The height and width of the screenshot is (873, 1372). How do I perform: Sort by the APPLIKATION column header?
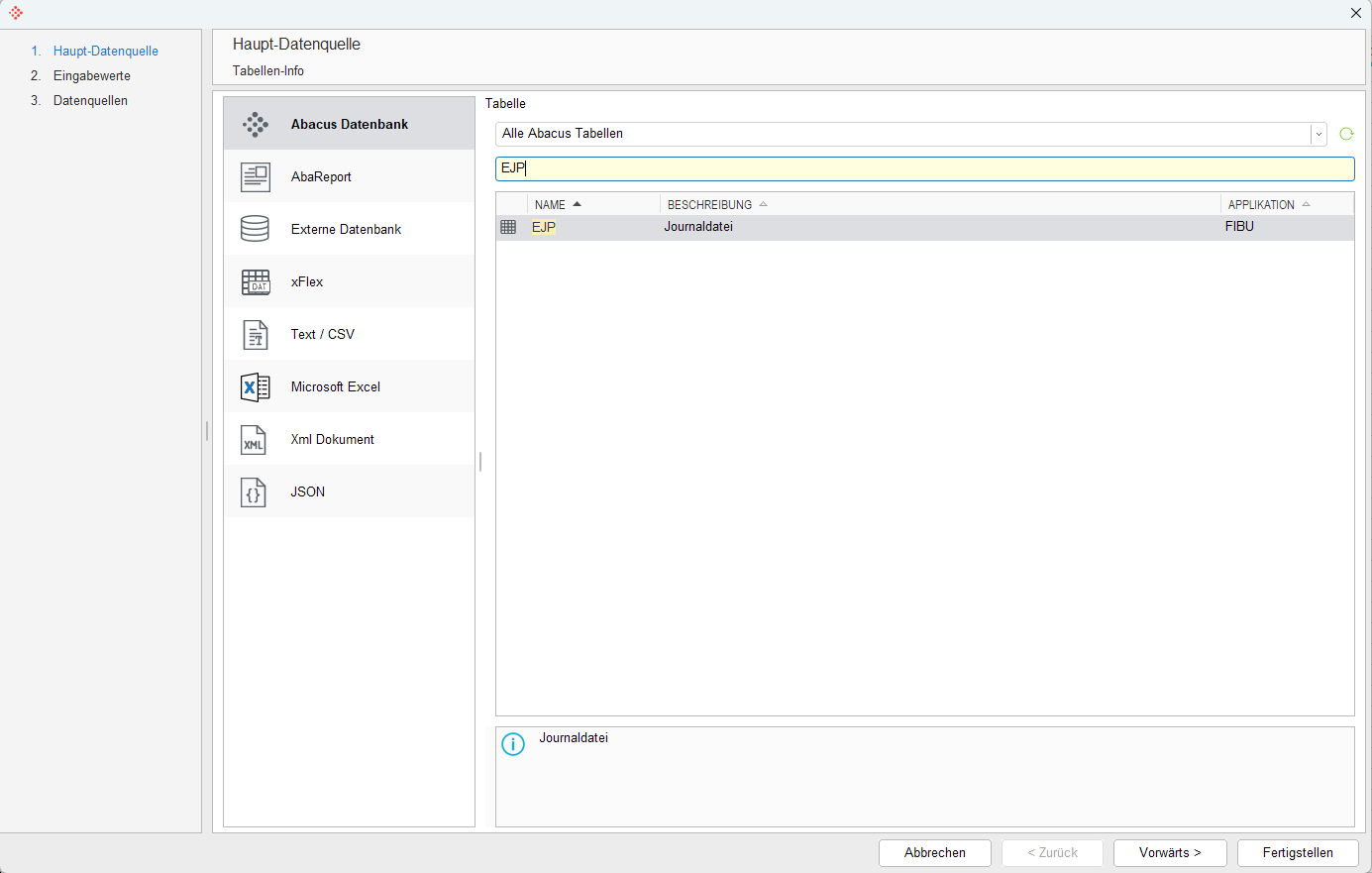(1287, 204)
